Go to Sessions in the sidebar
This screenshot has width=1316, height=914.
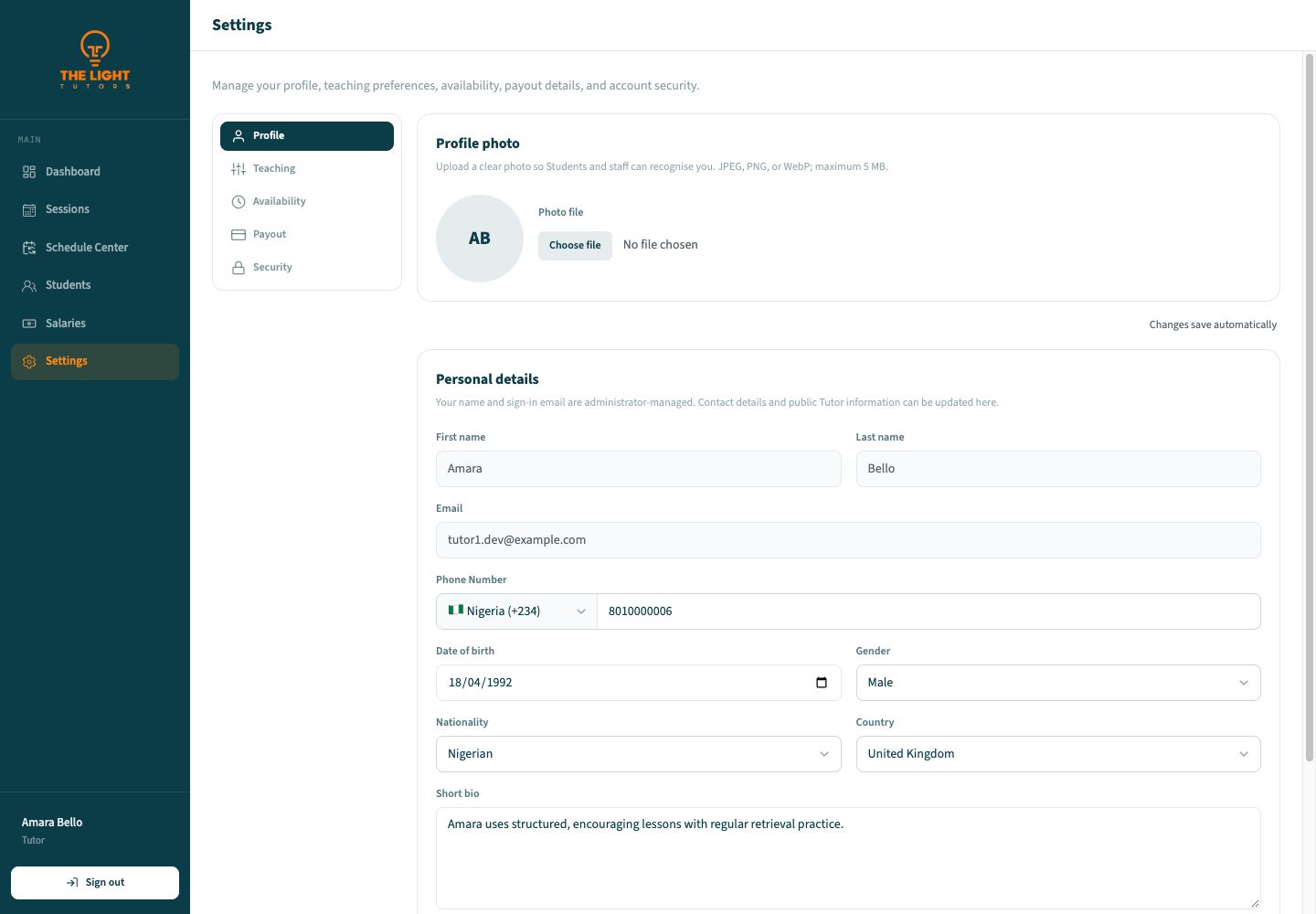(x=95, y=209)
